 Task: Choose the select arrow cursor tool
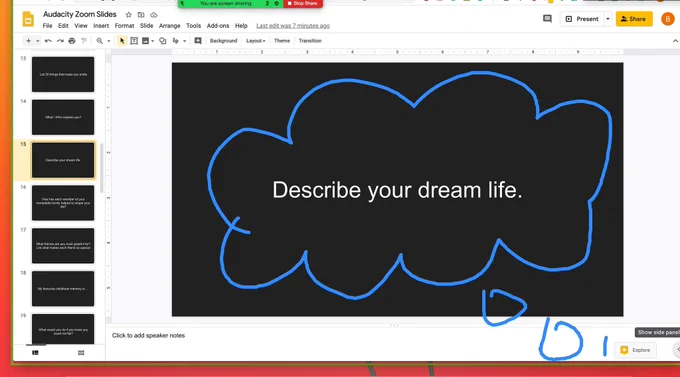122,41
